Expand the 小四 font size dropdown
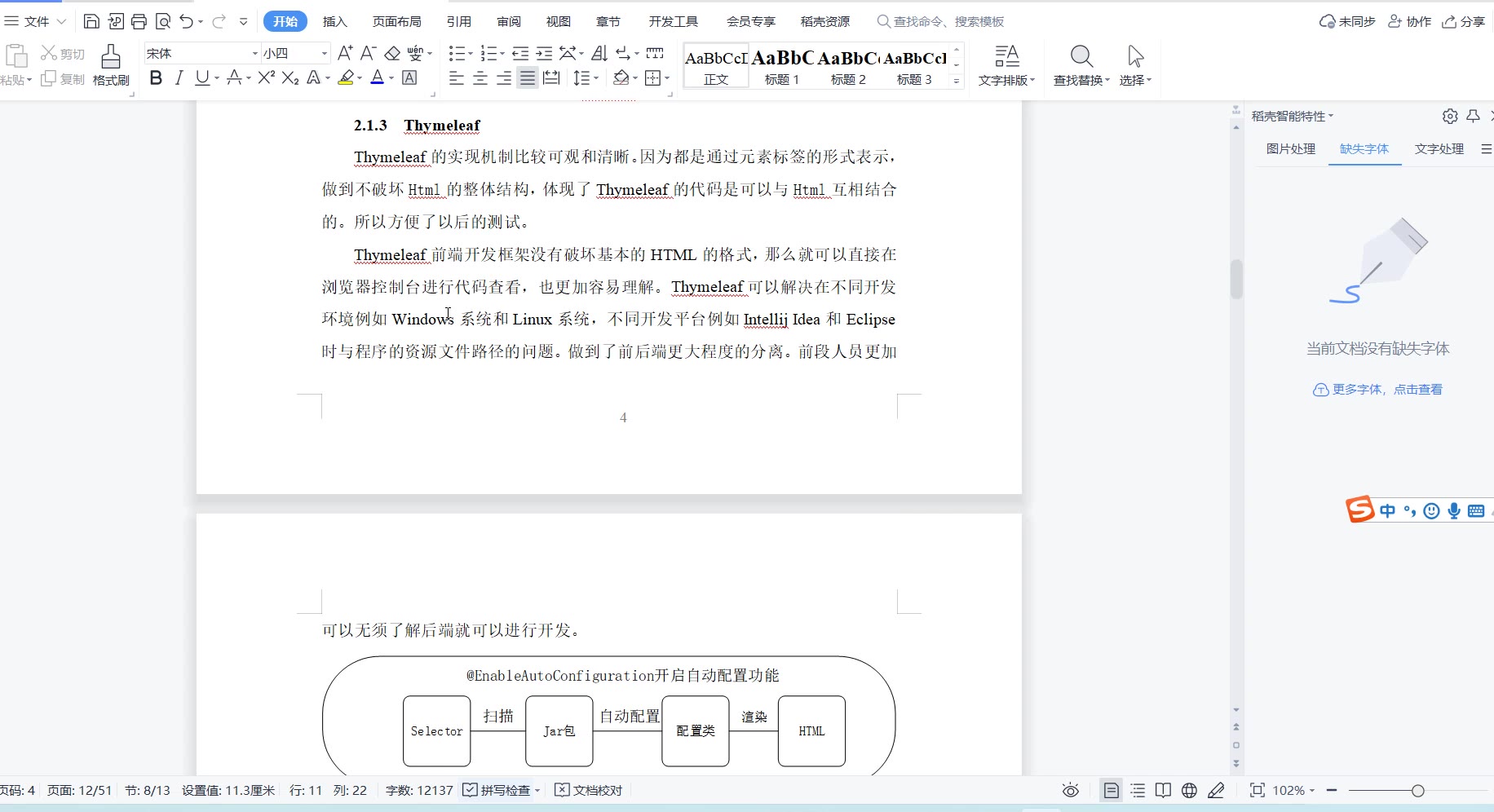Image resolution: width=1494 pixels, height=812 pixels. (325, 54)
